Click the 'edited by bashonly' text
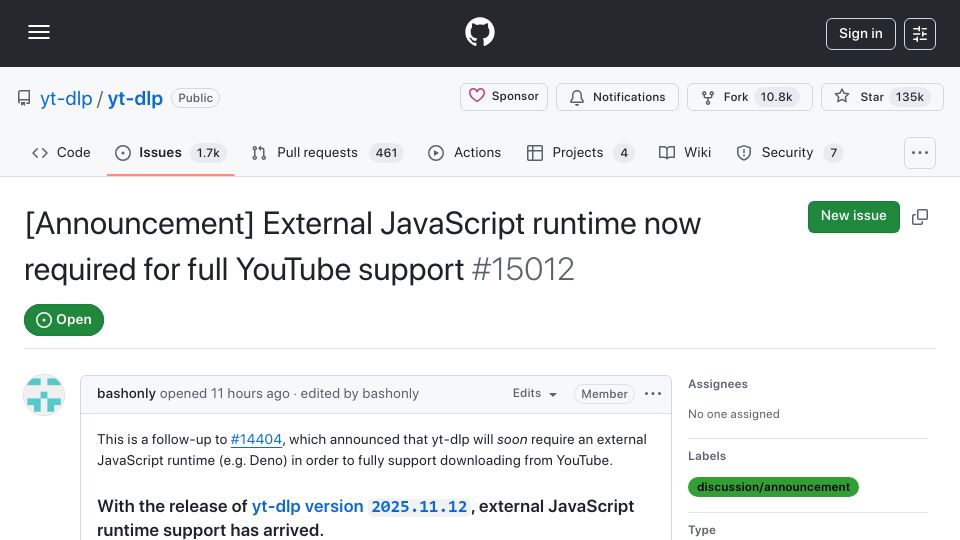 coord(359,394)
